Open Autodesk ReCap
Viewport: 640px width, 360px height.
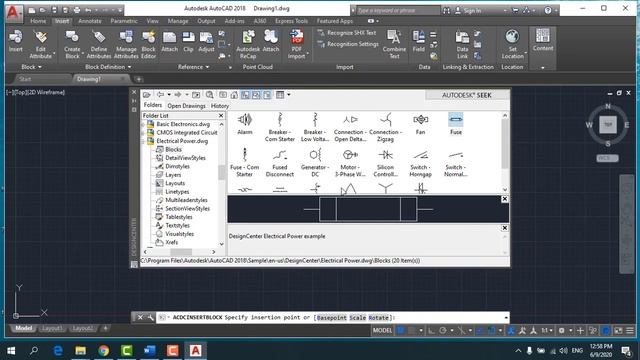click(x=248, y=44)
